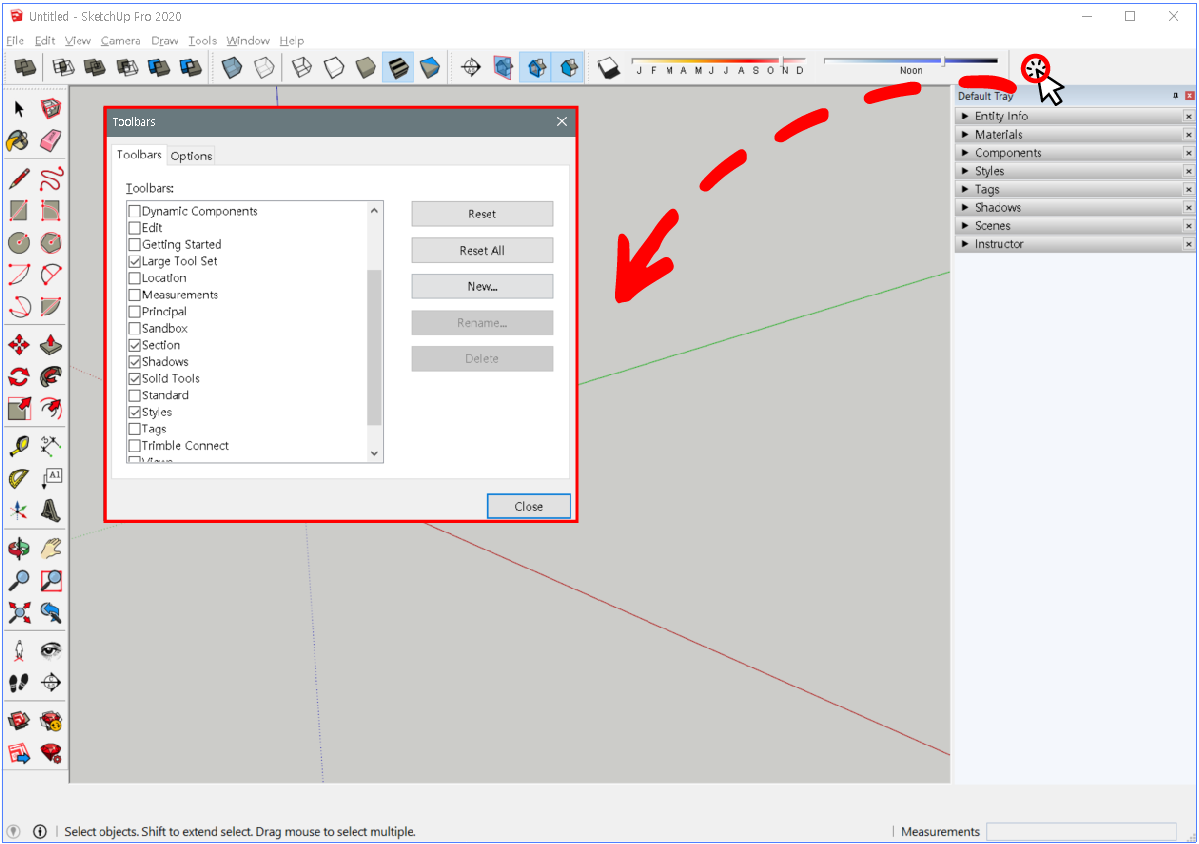1199x844 pixels.
Task: Select the Polygon tool
Action: pyautogui.click(x=50, y=243)
